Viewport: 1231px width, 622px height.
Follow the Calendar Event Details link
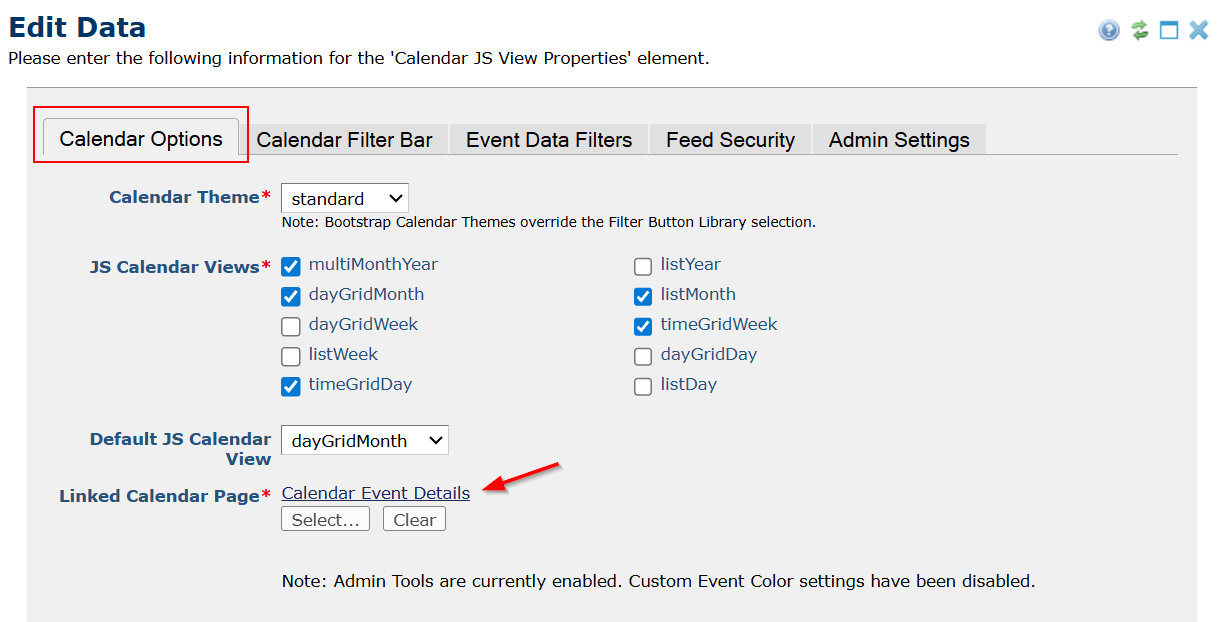click(375, 493)
